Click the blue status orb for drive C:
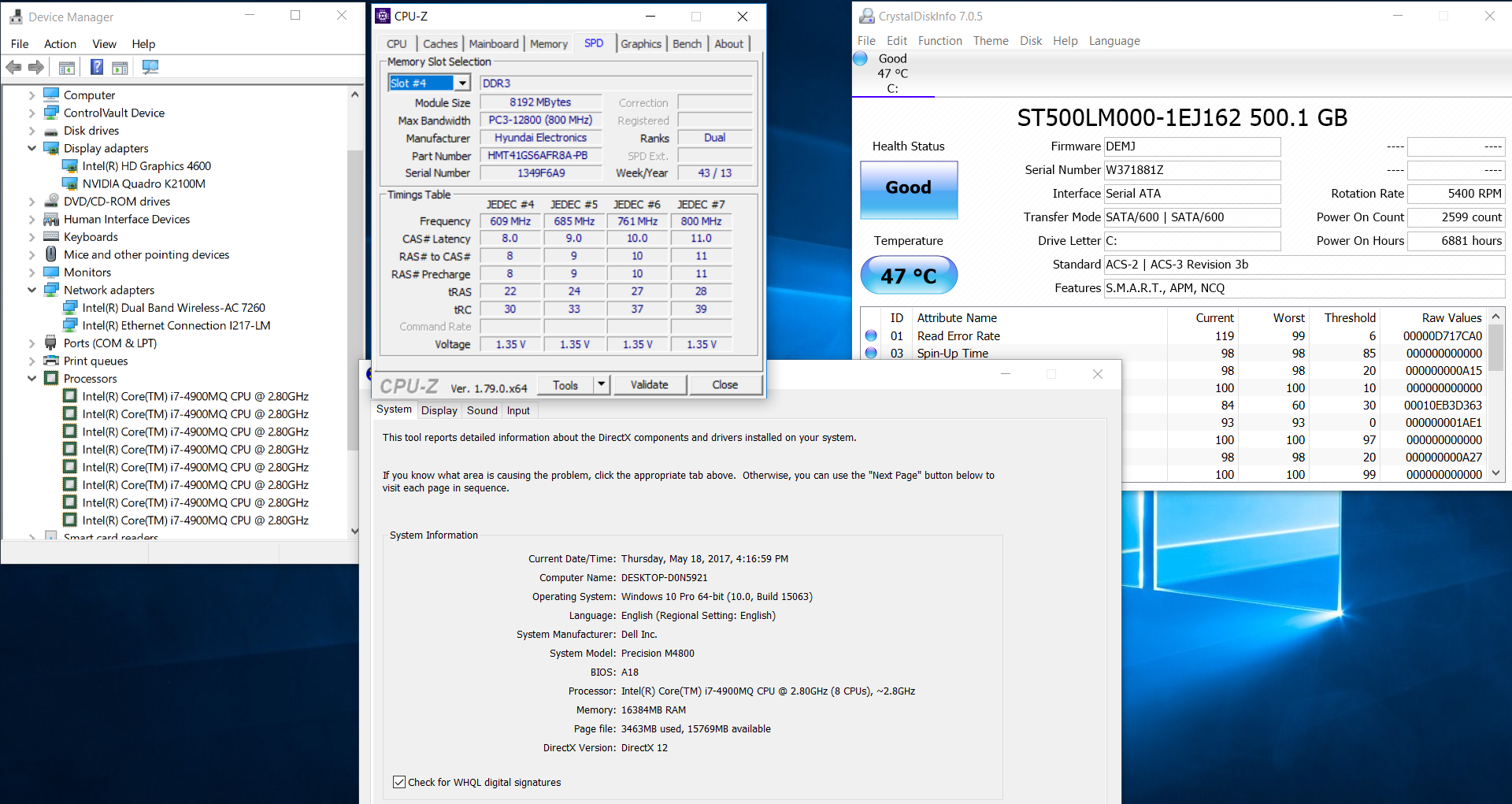Image resolution: width=1512 pixels, height=804 pixels. 860,58
